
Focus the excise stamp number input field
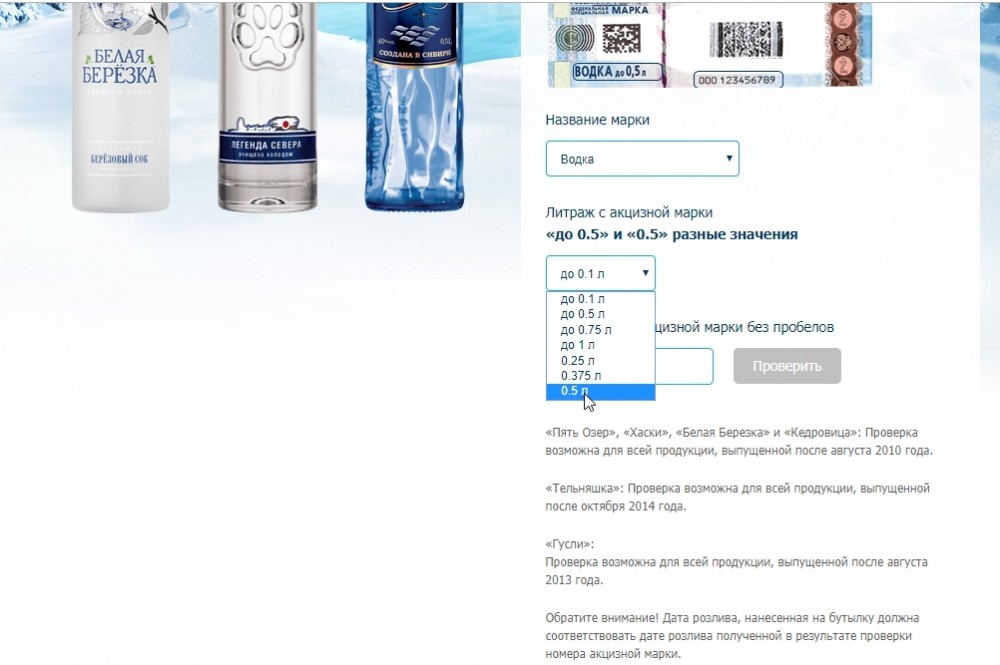click(684, 366)
